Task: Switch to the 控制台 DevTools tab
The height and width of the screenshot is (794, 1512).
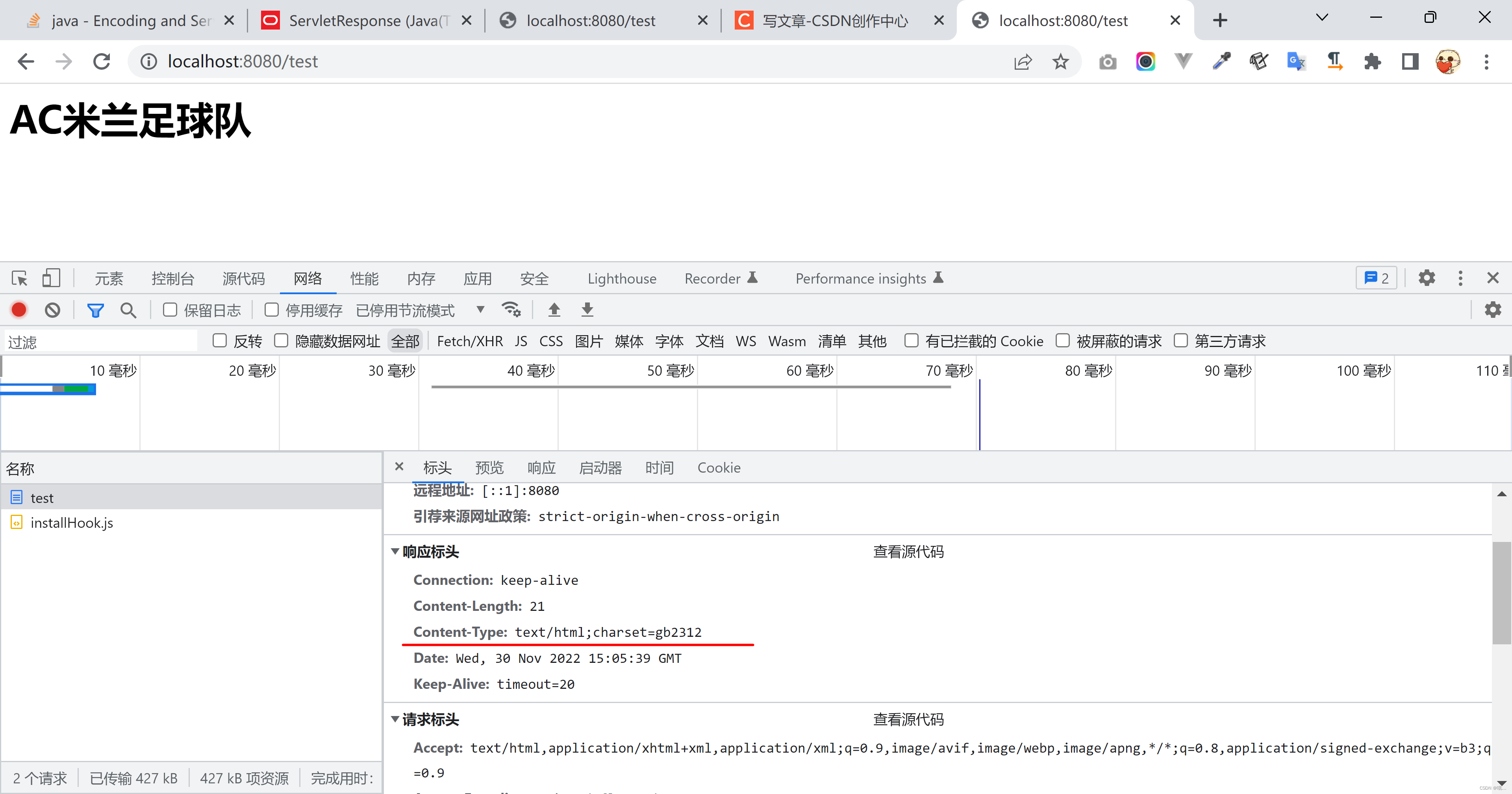Action: pos(172,278)
